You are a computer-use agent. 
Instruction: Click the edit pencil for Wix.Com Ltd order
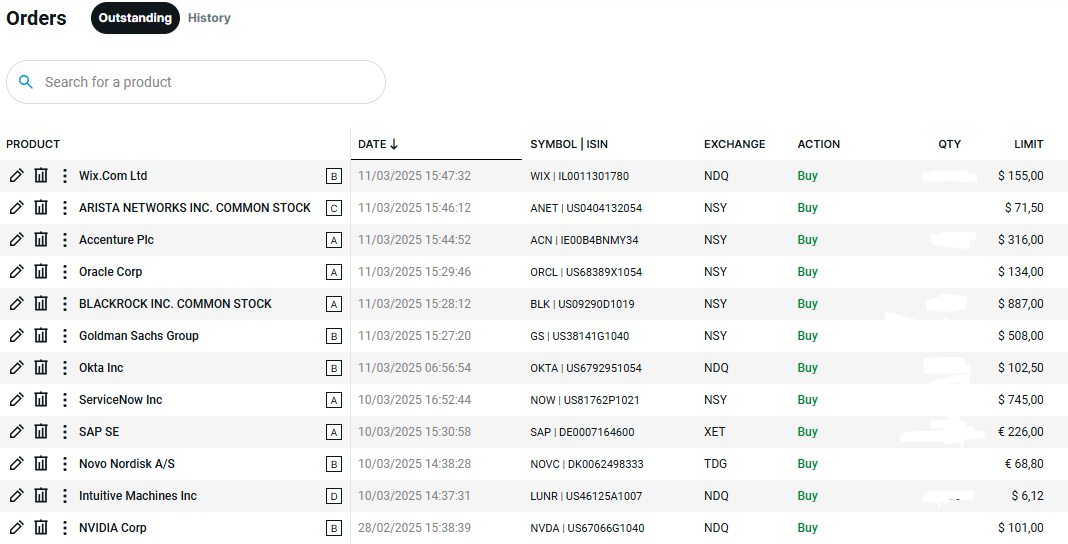pos(16,176)
